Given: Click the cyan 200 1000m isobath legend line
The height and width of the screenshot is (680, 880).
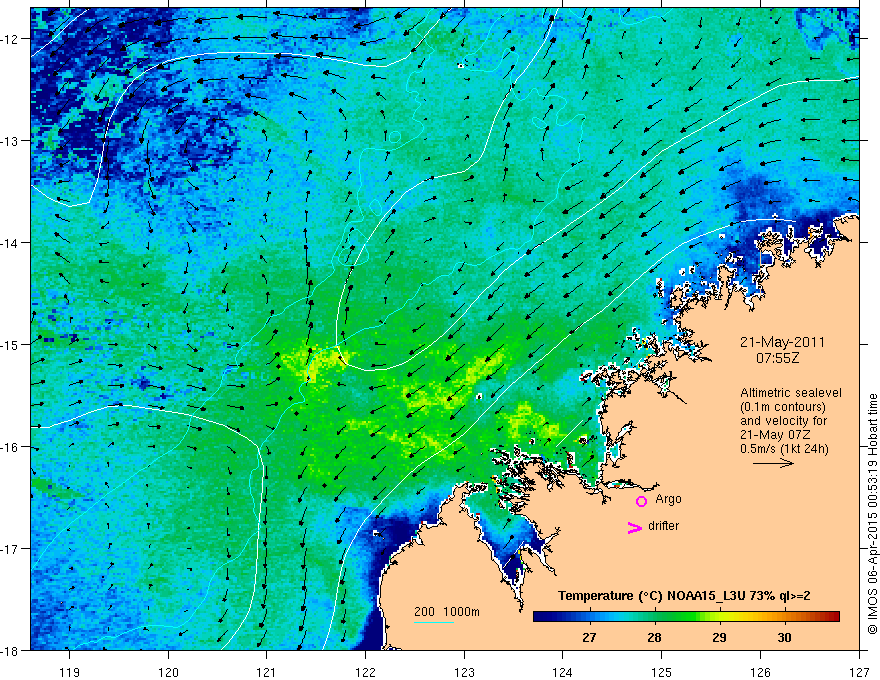Looking at the screenshot, I should (434, 622).
